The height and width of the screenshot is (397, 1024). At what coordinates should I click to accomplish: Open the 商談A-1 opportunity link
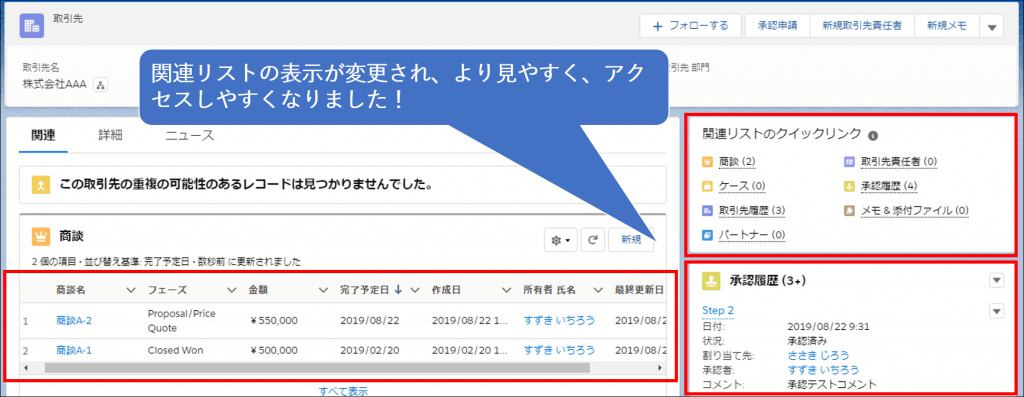tap(74, 351)
